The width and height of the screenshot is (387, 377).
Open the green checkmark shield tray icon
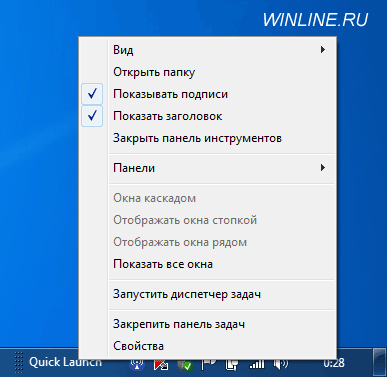185,365
